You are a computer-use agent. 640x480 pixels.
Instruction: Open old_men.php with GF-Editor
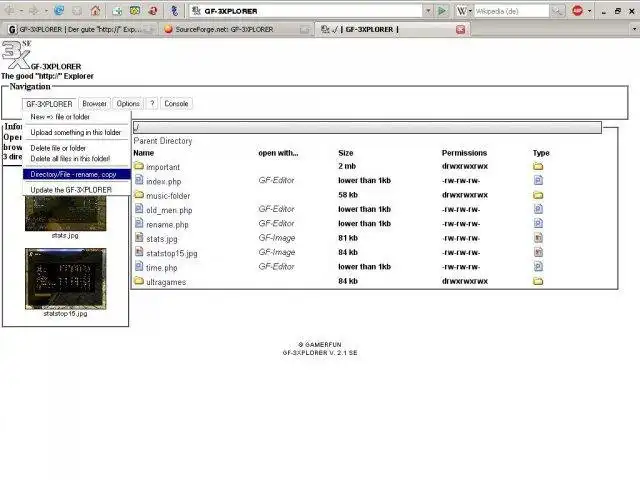pyautogui.click(x=276, y=209)
